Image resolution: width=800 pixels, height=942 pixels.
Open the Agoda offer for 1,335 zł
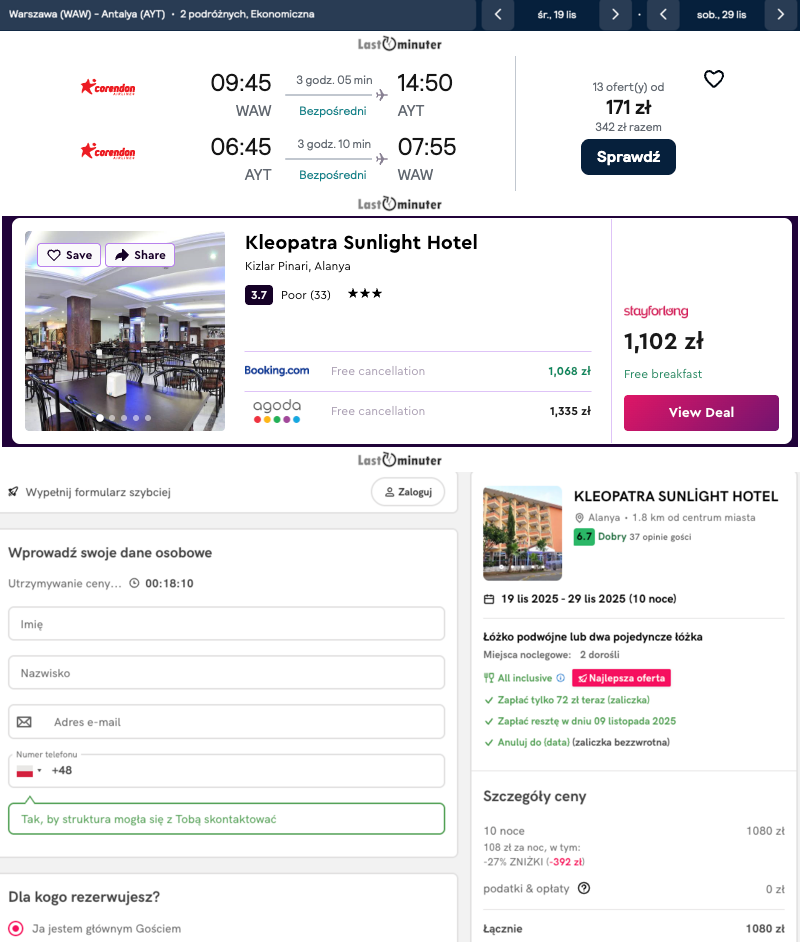pyautogui.click(x=417, y=411)
